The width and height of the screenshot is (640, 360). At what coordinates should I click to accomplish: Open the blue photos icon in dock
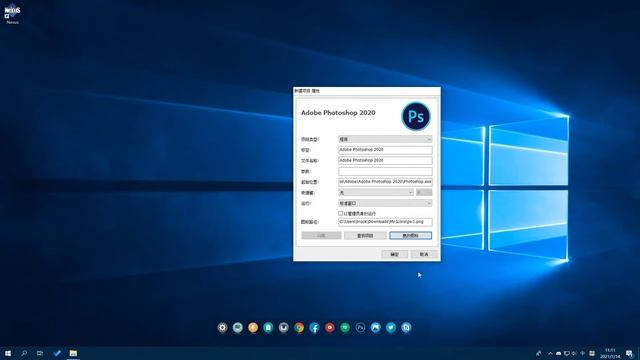pos(376,327)
